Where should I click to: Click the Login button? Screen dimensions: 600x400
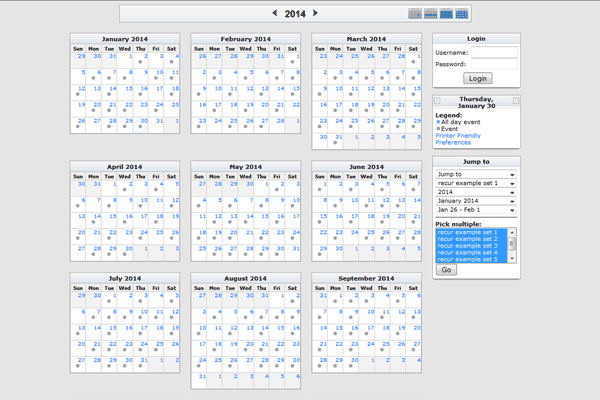478,78
